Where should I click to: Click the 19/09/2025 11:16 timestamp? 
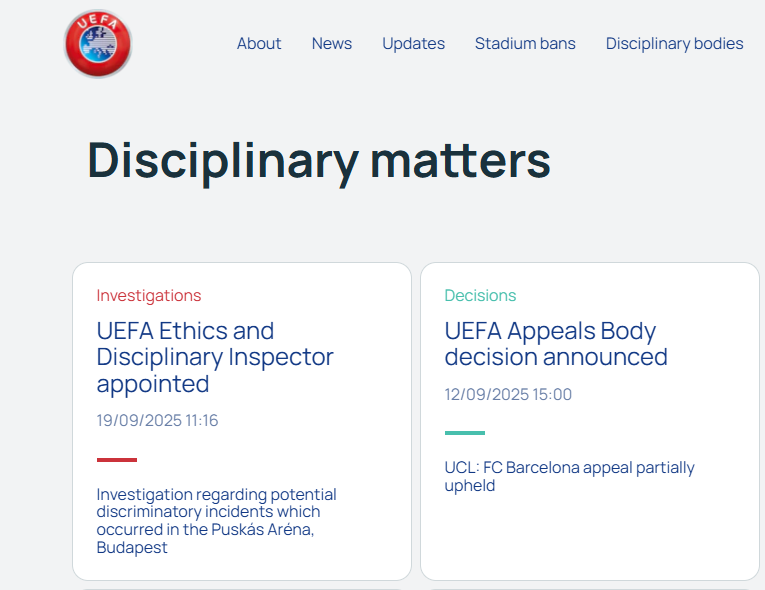157,420
